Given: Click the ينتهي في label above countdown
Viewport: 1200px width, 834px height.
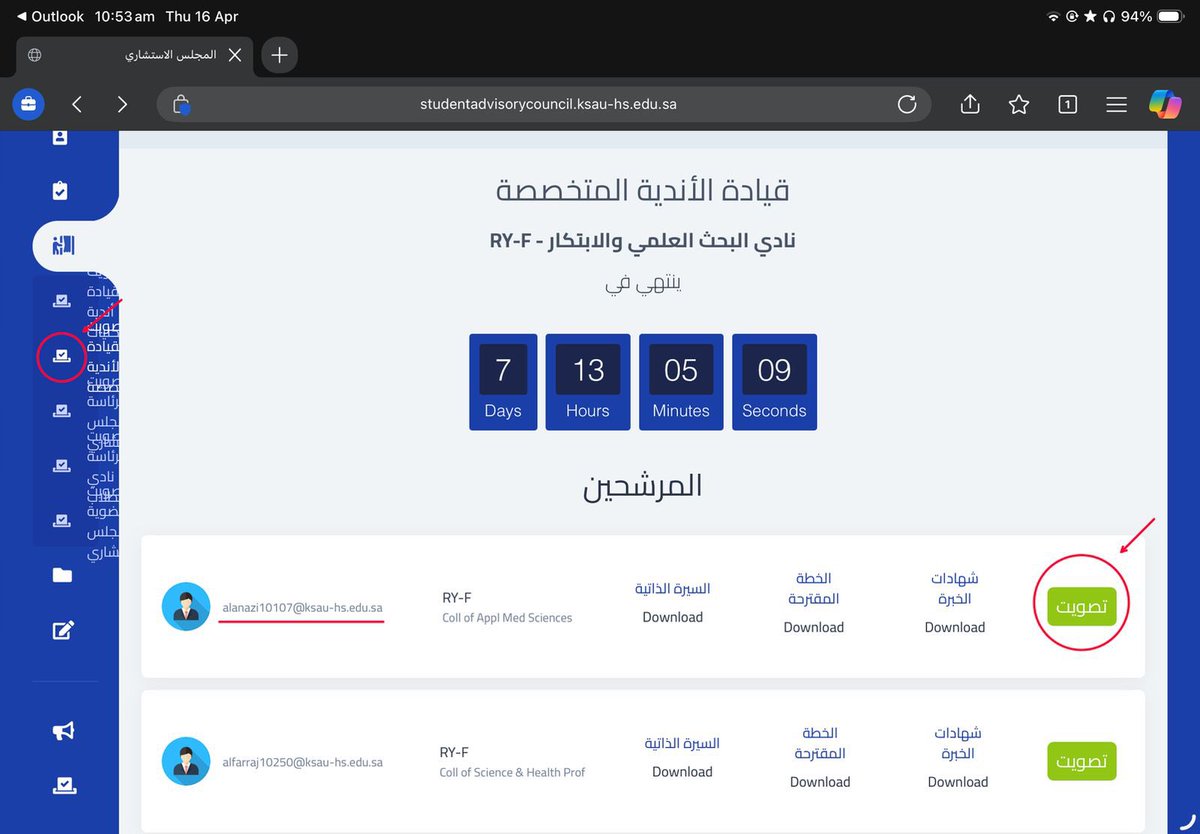Looking at the screenshot, I should 643,283.
